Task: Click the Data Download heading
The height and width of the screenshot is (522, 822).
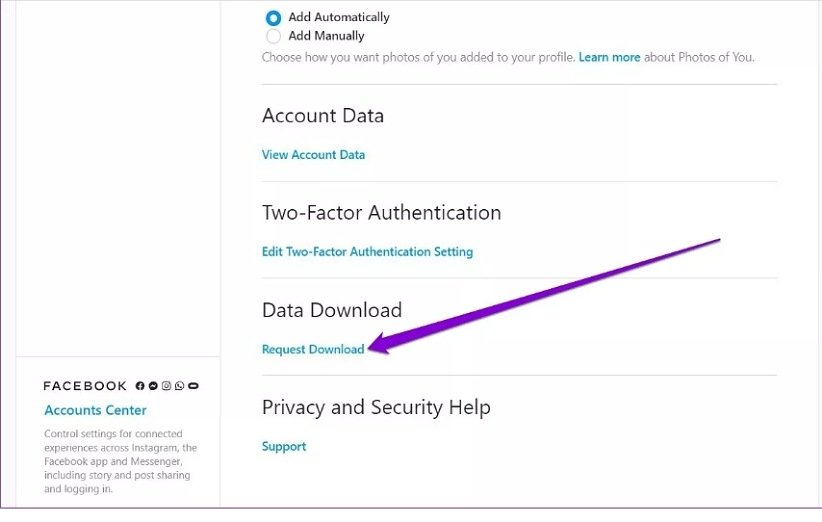Action: click(x=332, y=310)
